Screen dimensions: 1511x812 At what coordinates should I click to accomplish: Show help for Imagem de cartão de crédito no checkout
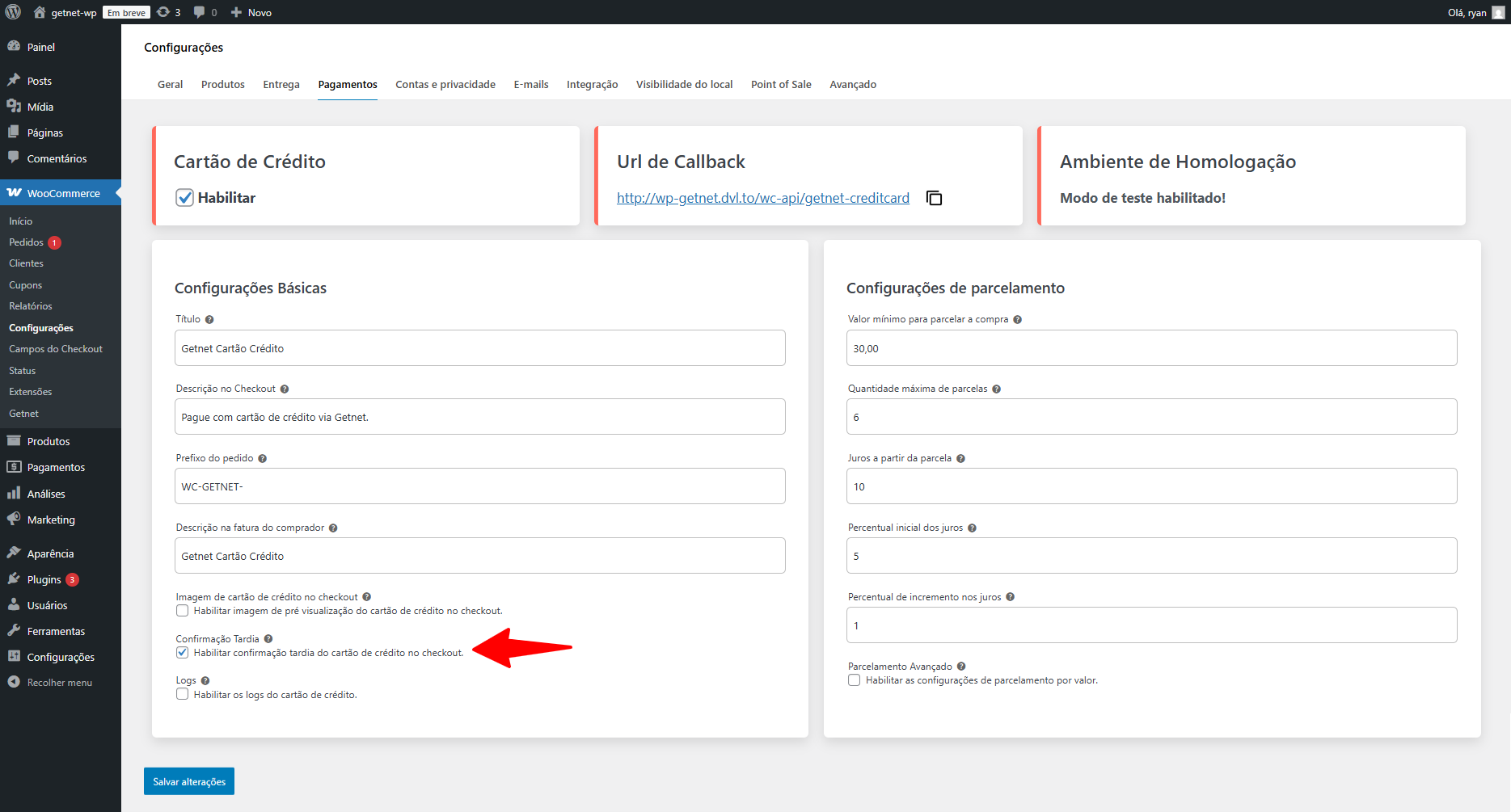[367, 597]
